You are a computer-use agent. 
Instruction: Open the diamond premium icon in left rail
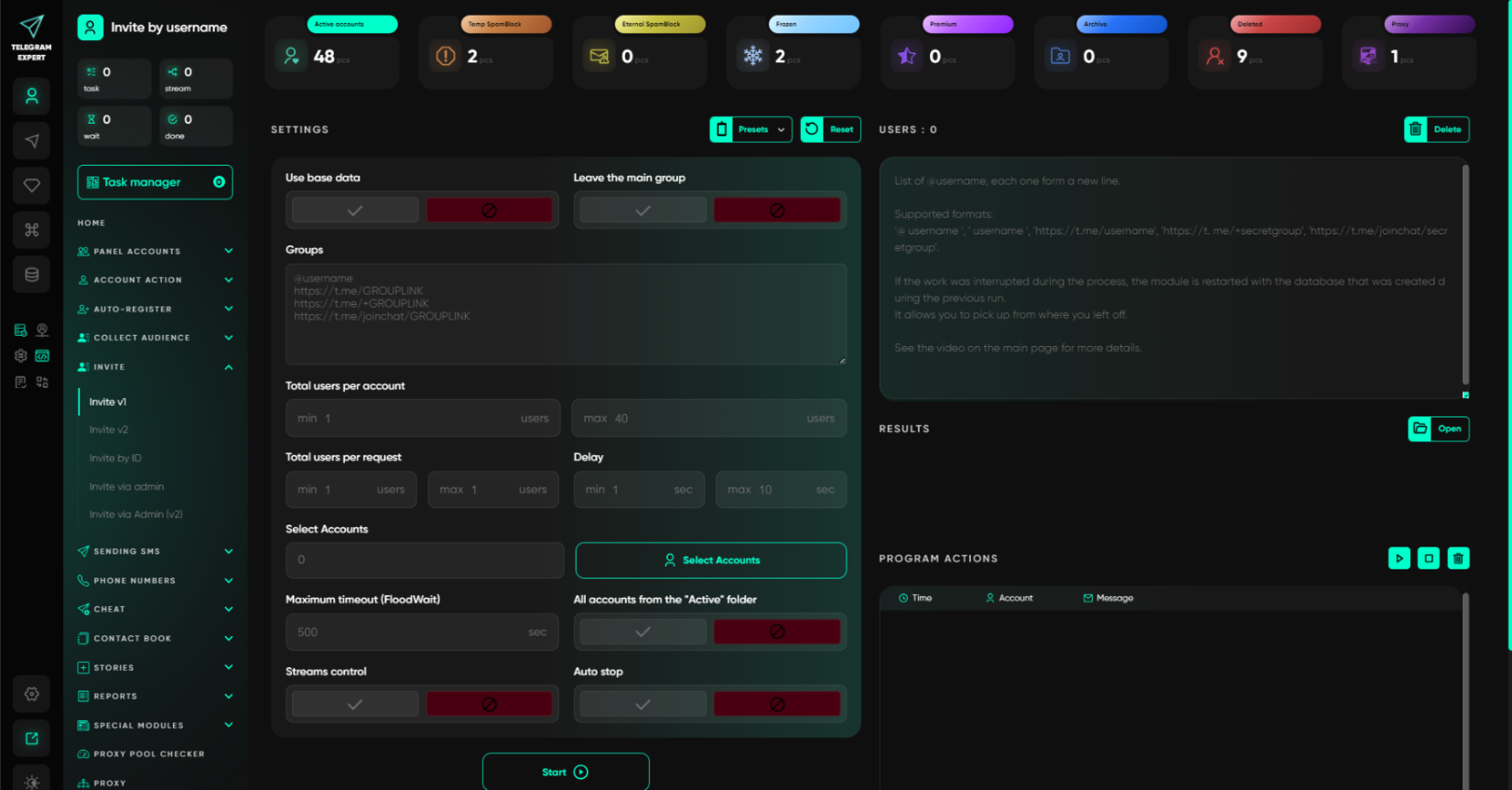pos(31,185)
